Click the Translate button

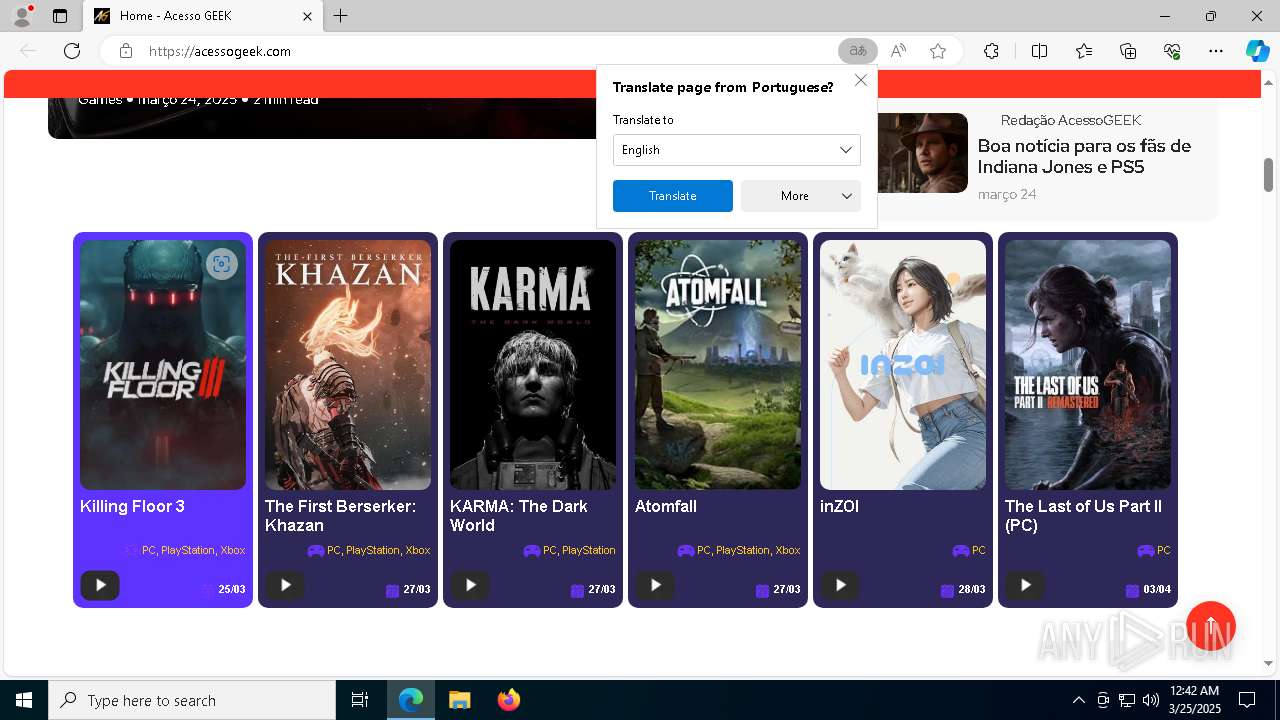point(673,196)
